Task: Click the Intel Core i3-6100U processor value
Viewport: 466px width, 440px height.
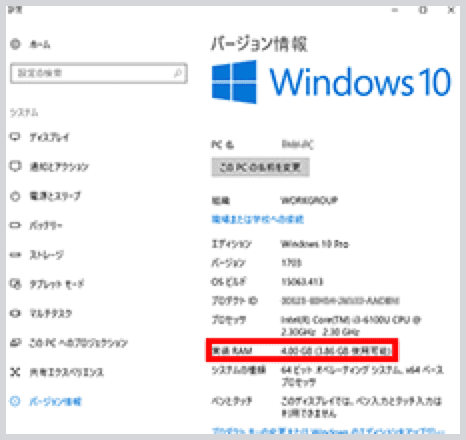Action: click(x=351, y=326)
